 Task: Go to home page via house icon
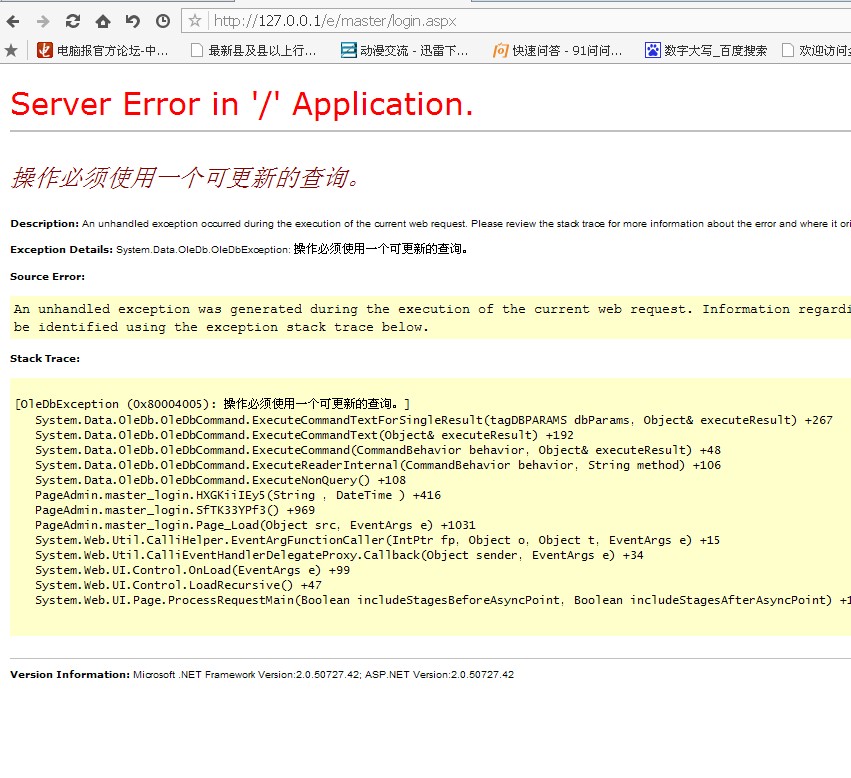(x=102, y=21)
